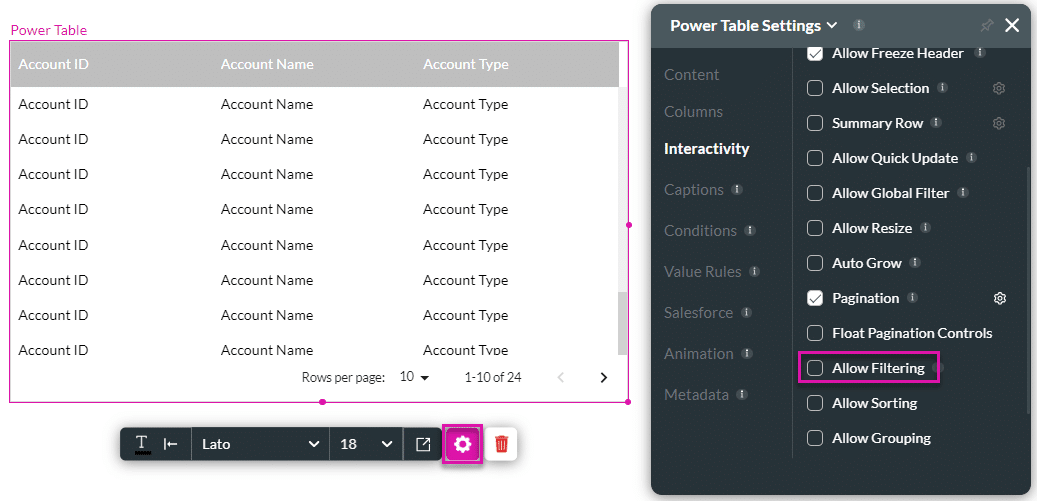Enable Allow Quick Update checkbox
The height and width of the screenshot is (501, 1037).
click(815, 158)
